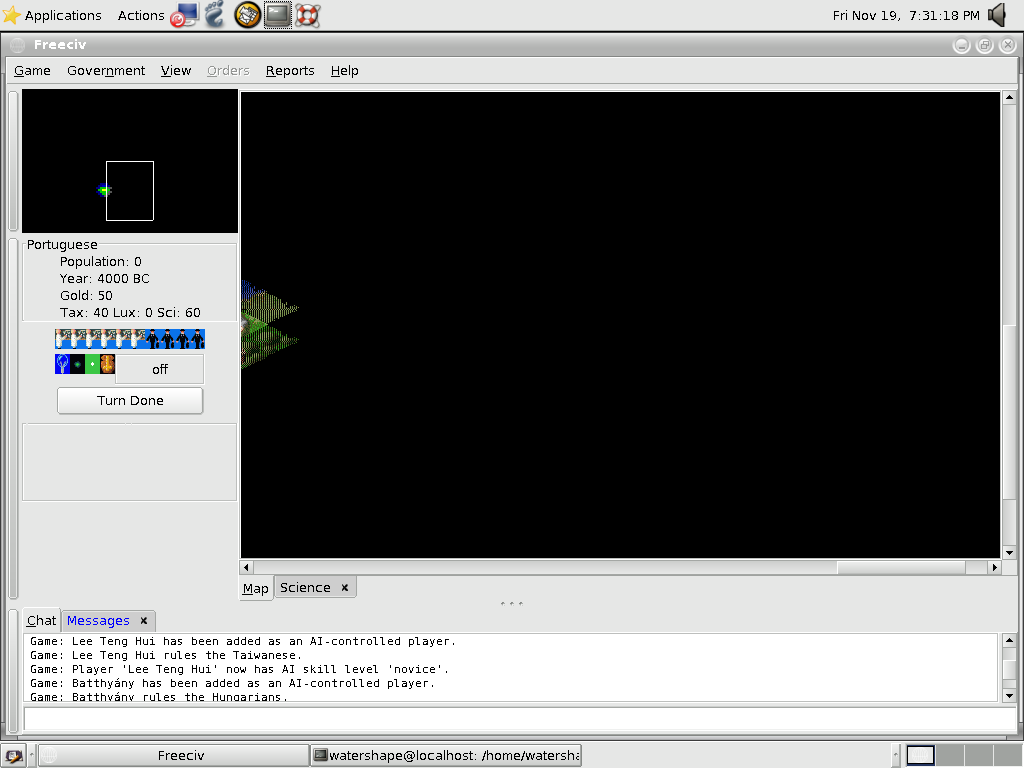Click the 'Population: 0' text

coord(101,262)
